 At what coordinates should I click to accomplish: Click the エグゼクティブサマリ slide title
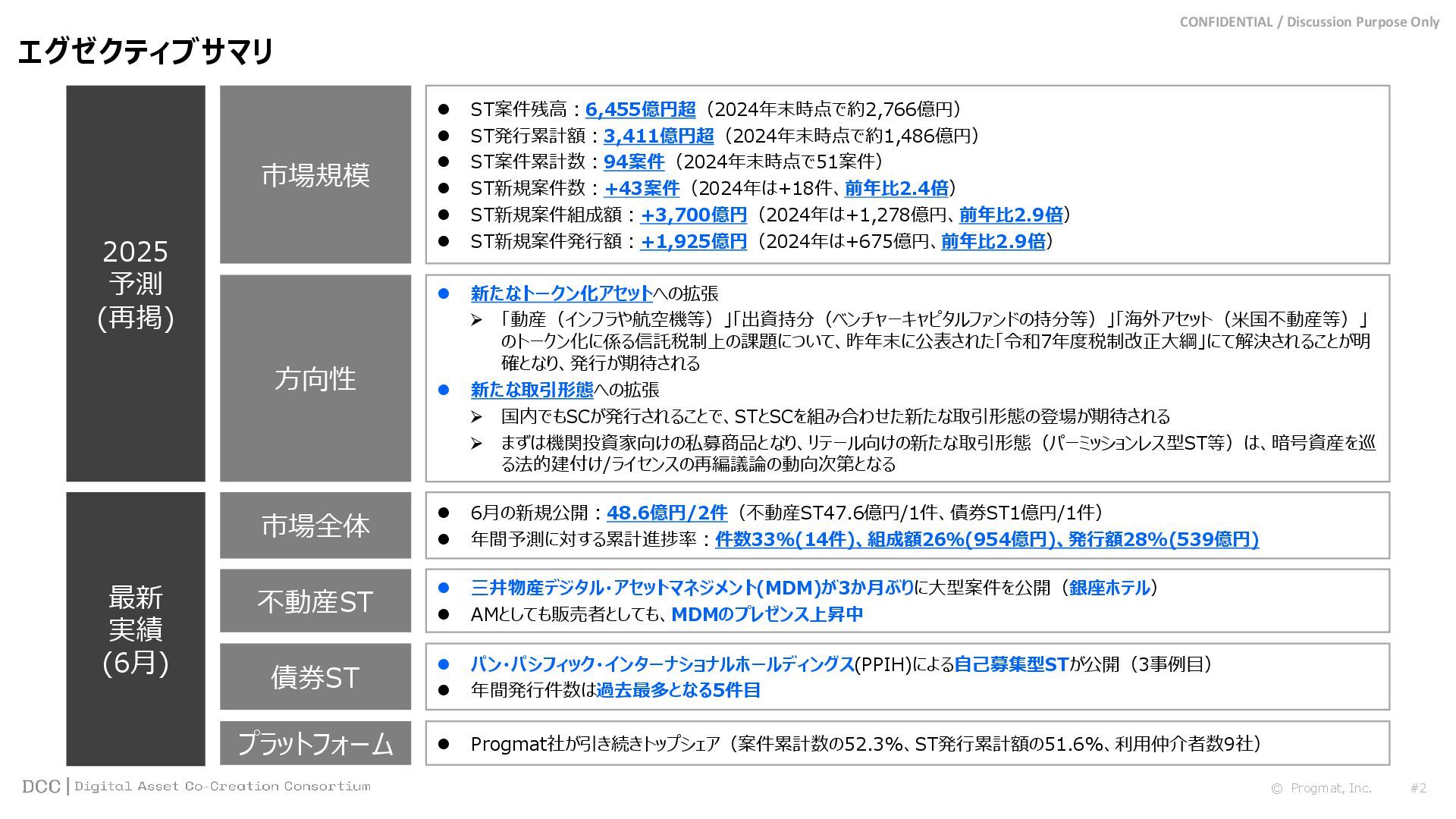[x=145, y=52]
